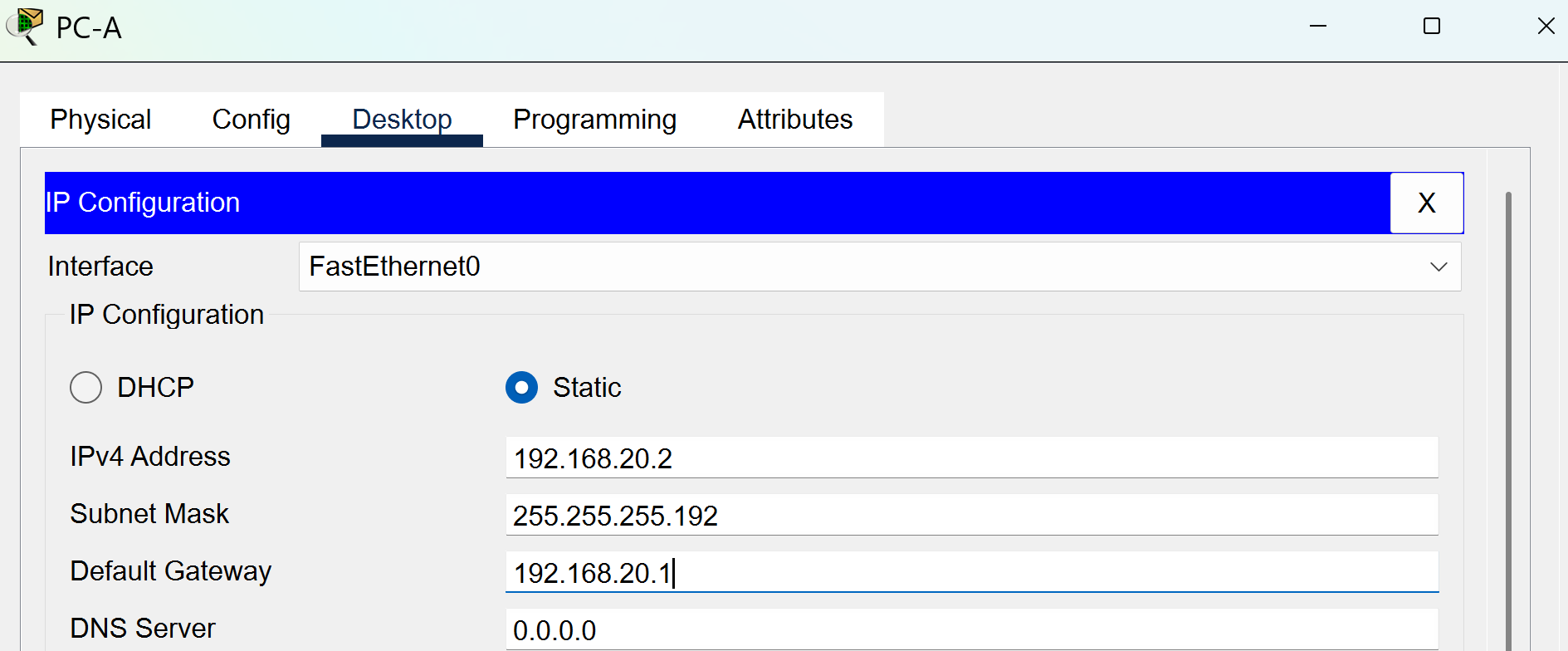Click the DNS Server input field
This screenshot has height=651, width=1568.
tap(972, 629)
